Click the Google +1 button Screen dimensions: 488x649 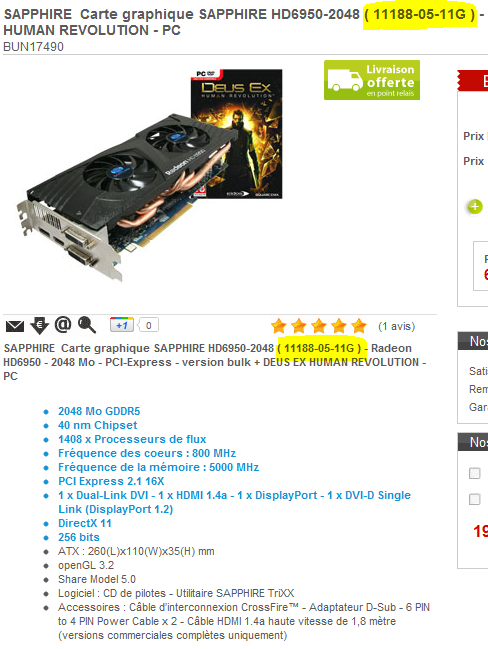[122, 325]
